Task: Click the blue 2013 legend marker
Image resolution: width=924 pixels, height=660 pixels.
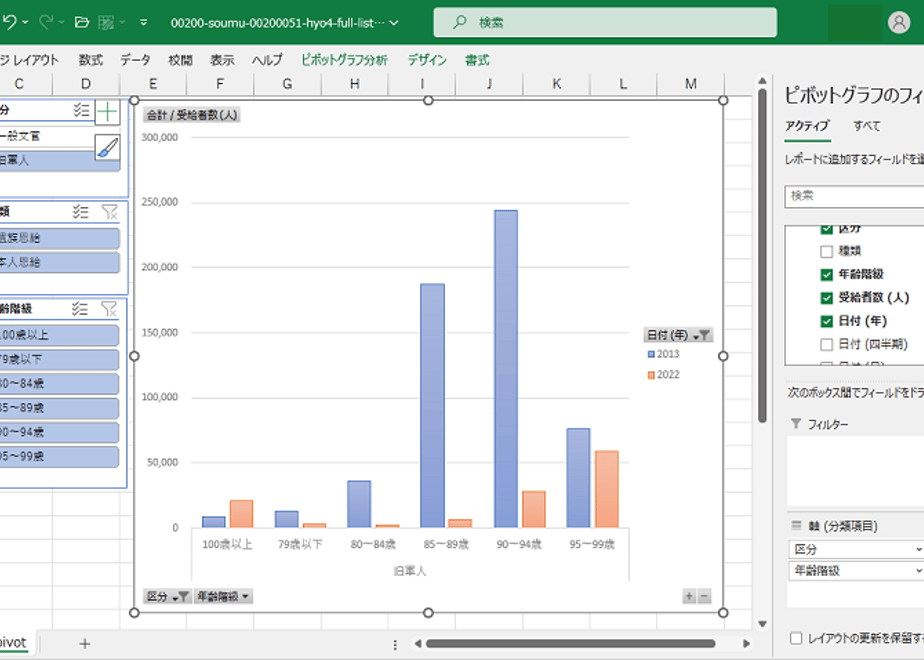Action: click(651, 354)
